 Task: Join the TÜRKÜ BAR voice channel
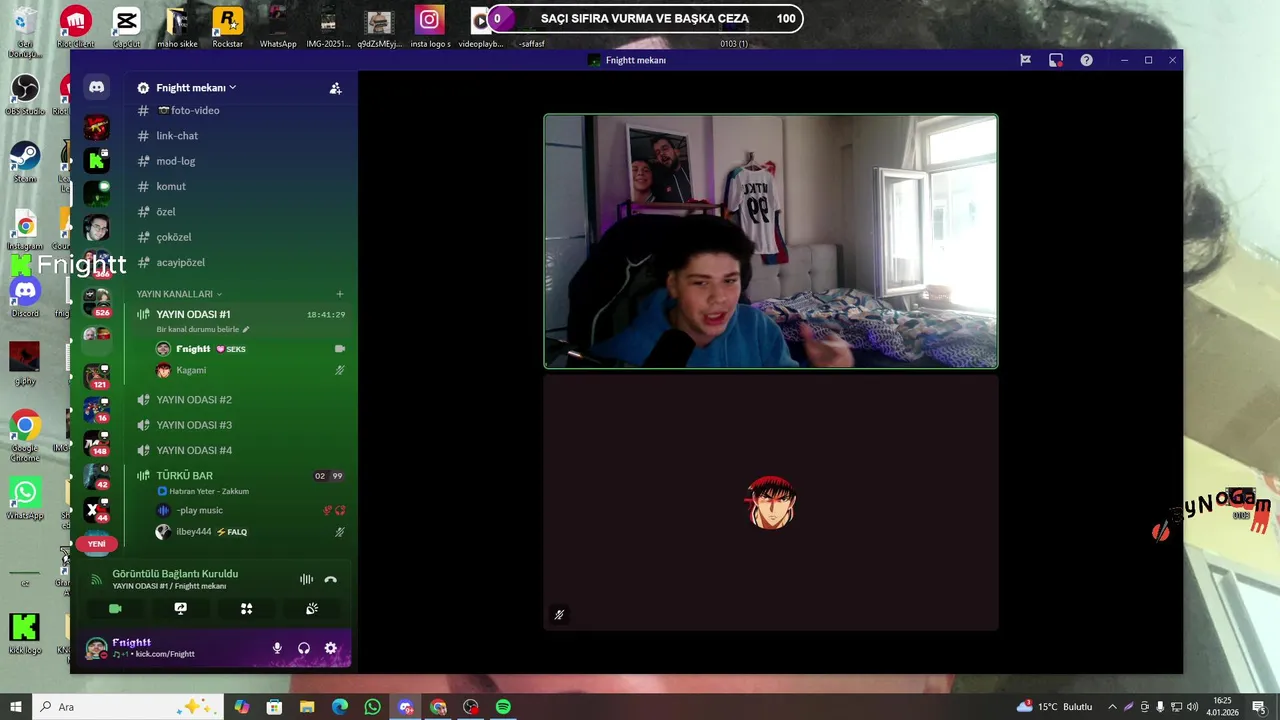184,475
